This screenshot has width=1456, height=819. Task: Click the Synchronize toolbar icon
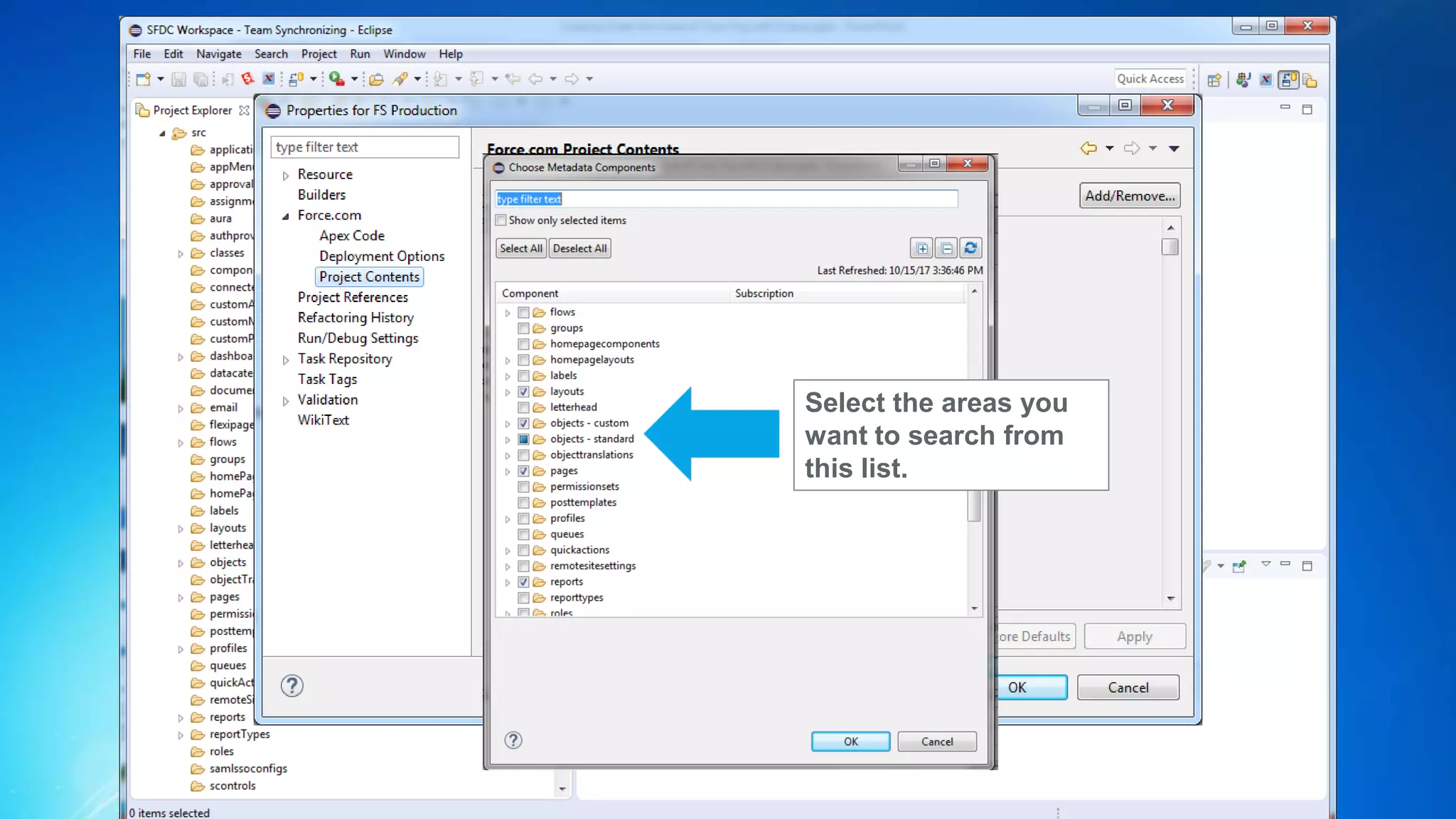click(x=296, y=79)
